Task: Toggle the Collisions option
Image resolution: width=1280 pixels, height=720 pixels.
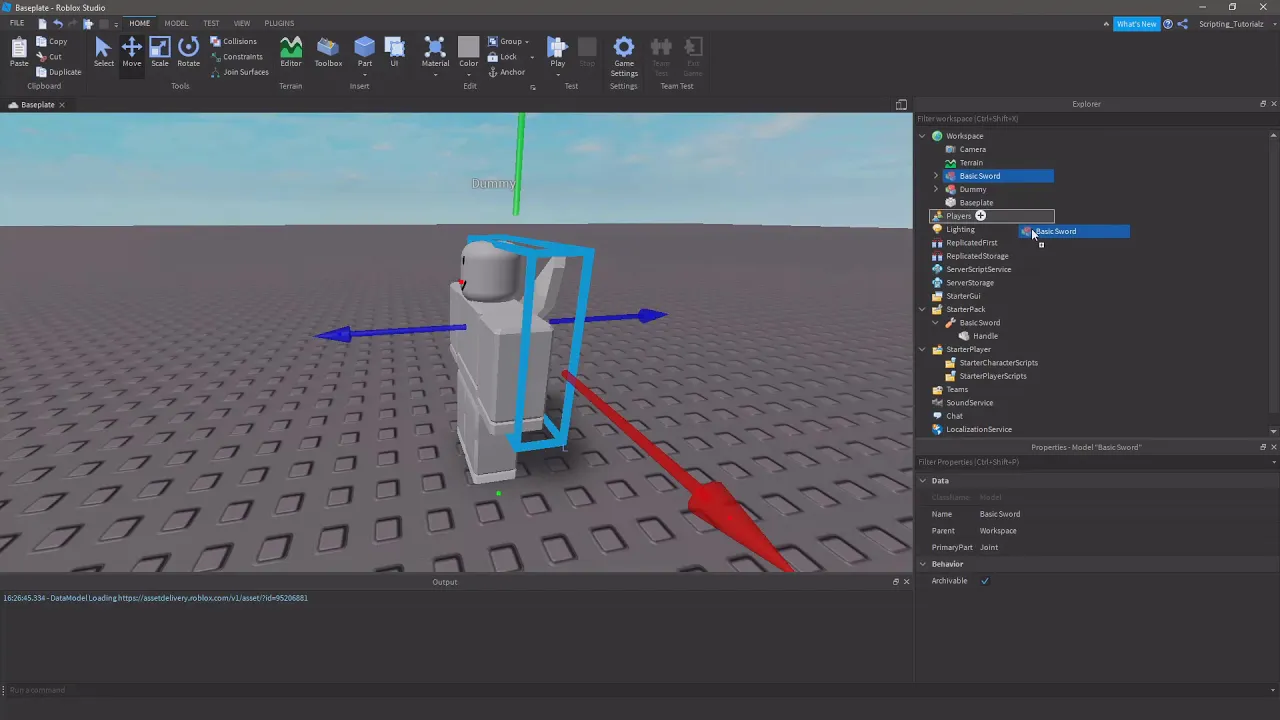Action: [x=233, y=42]
